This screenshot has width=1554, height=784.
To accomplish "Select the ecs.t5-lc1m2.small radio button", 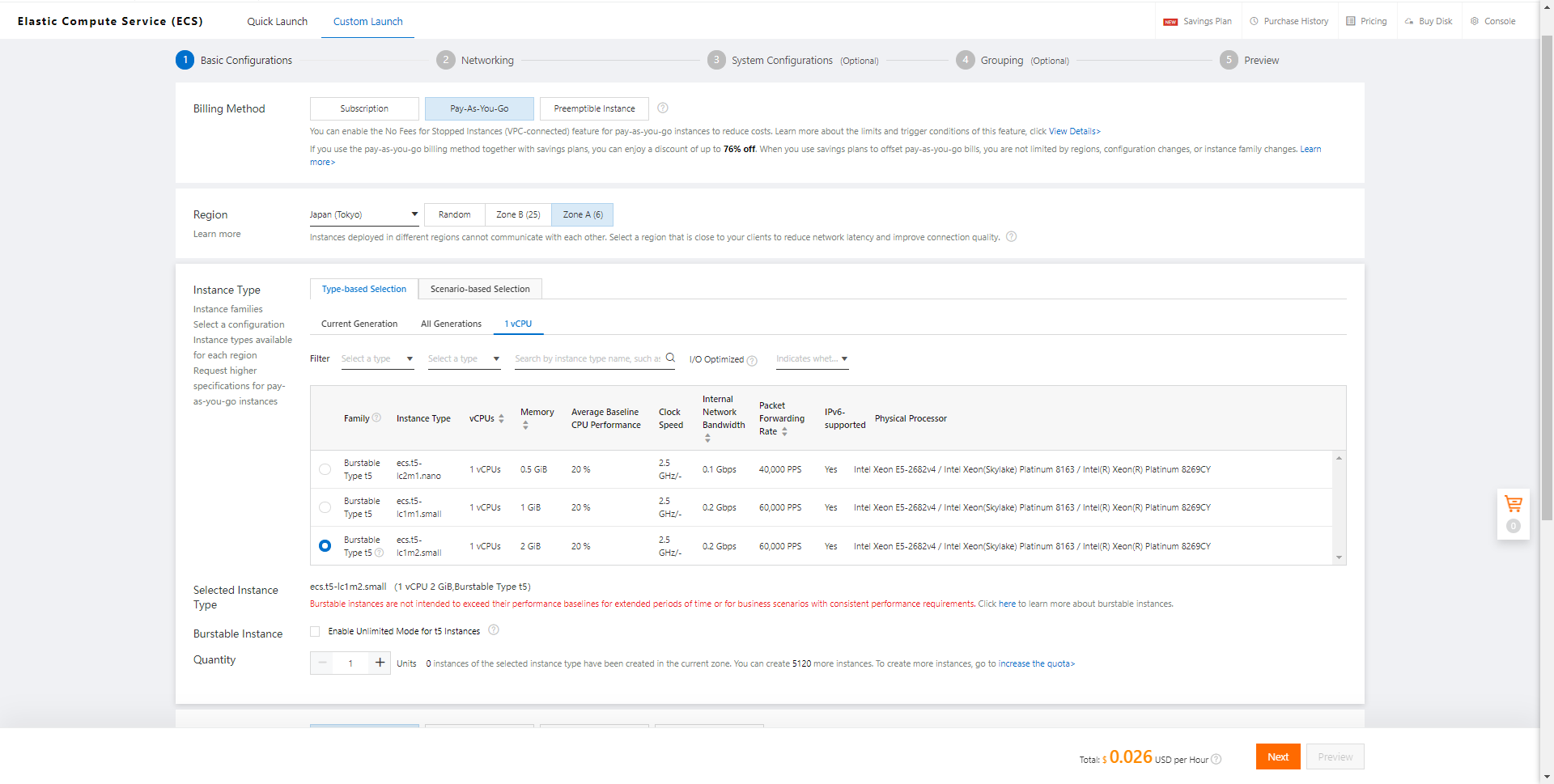I will (325, 546).
